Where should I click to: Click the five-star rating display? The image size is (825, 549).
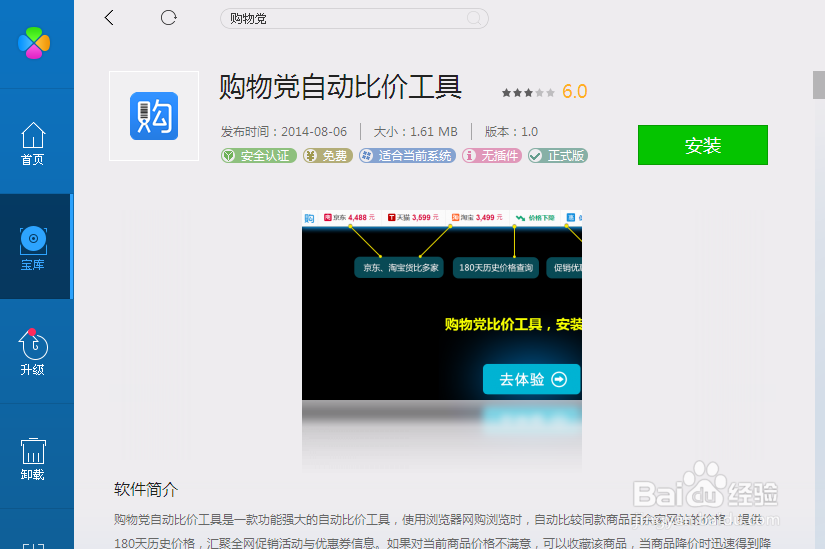click(x=528, y=93)
